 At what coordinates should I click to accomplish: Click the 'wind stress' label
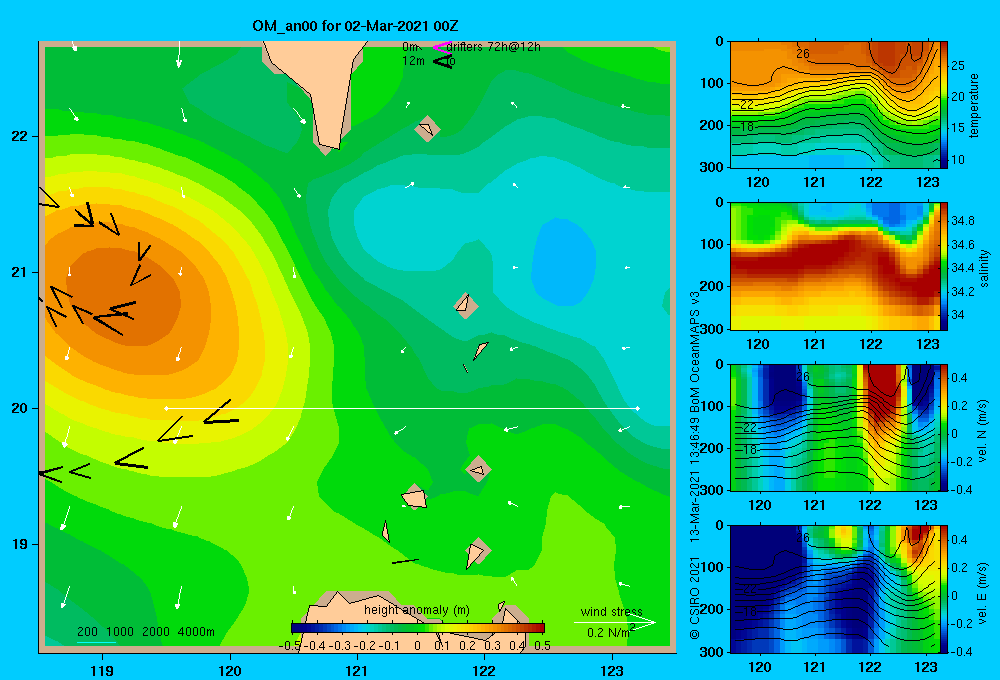click(612, 611)
